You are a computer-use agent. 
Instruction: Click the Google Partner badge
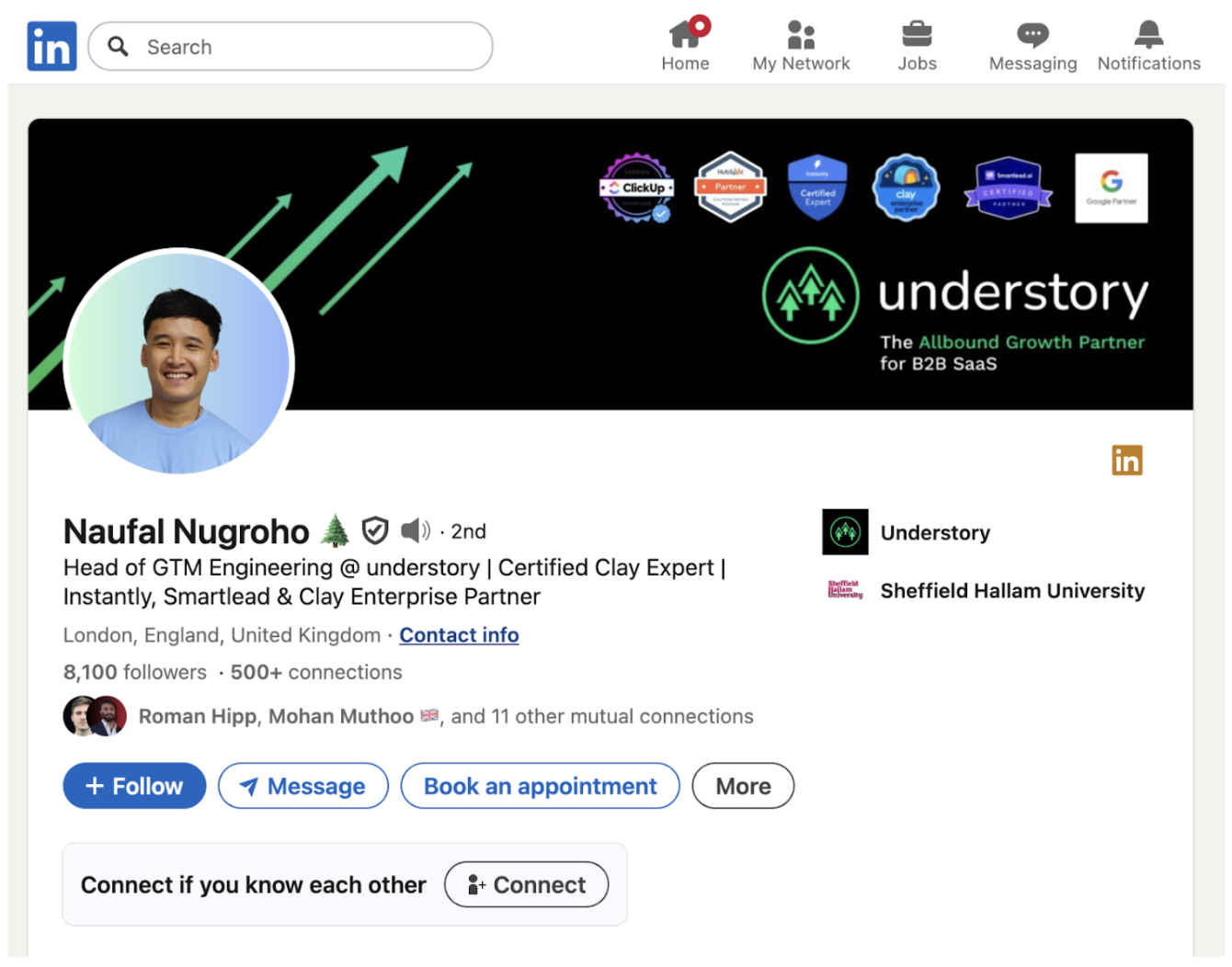1112,188
